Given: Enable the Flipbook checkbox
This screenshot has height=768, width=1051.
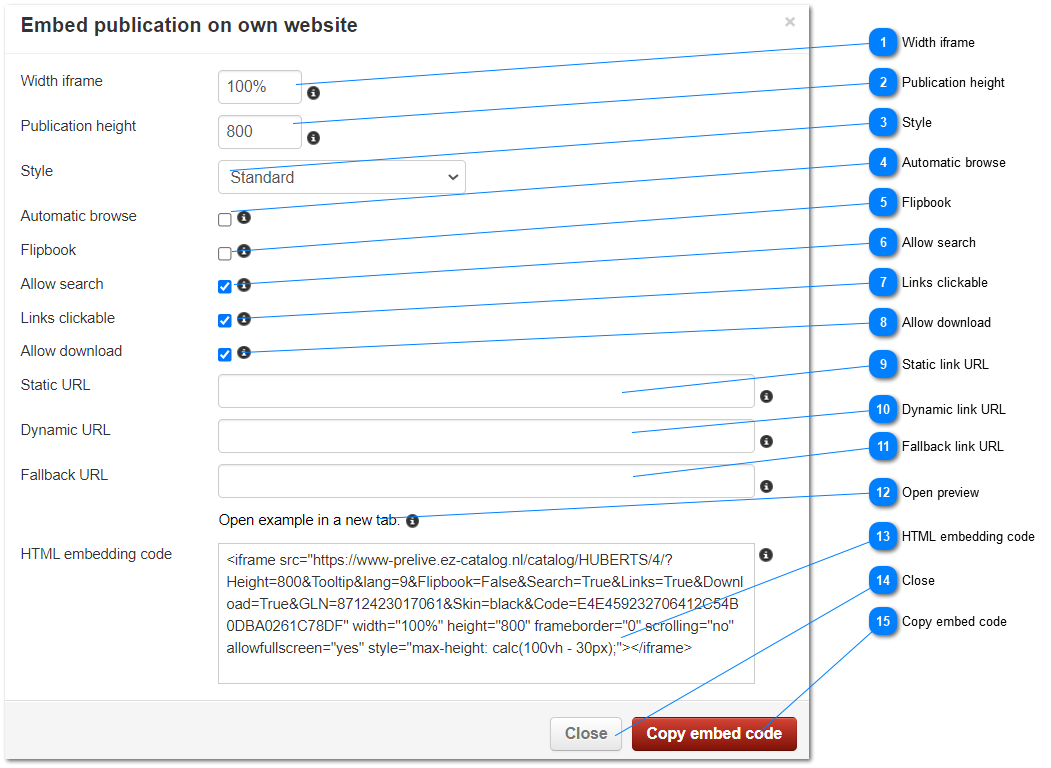Looking at the screenshot, I should [x=225, y=253].
